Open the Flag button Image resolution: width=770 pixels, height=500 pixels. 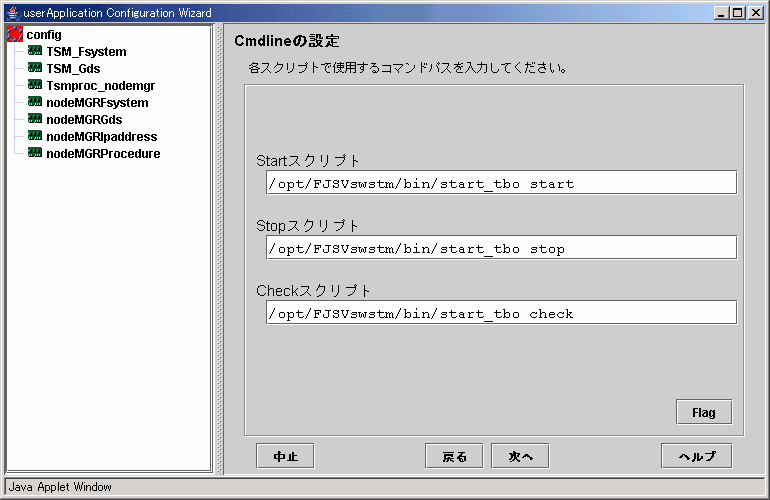coord(704,412)
